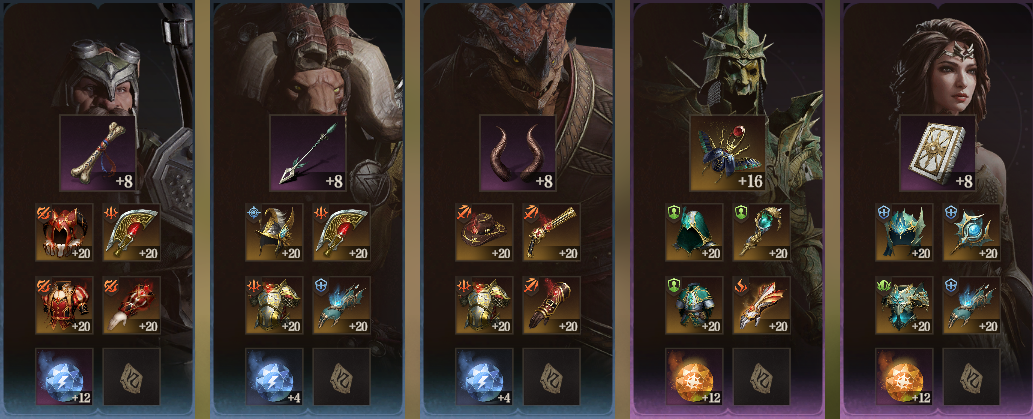This screenshot has width=1033, height=419.
Task: Select the lizardman's brown cowboy hat
Action: (x=484, y=232)
